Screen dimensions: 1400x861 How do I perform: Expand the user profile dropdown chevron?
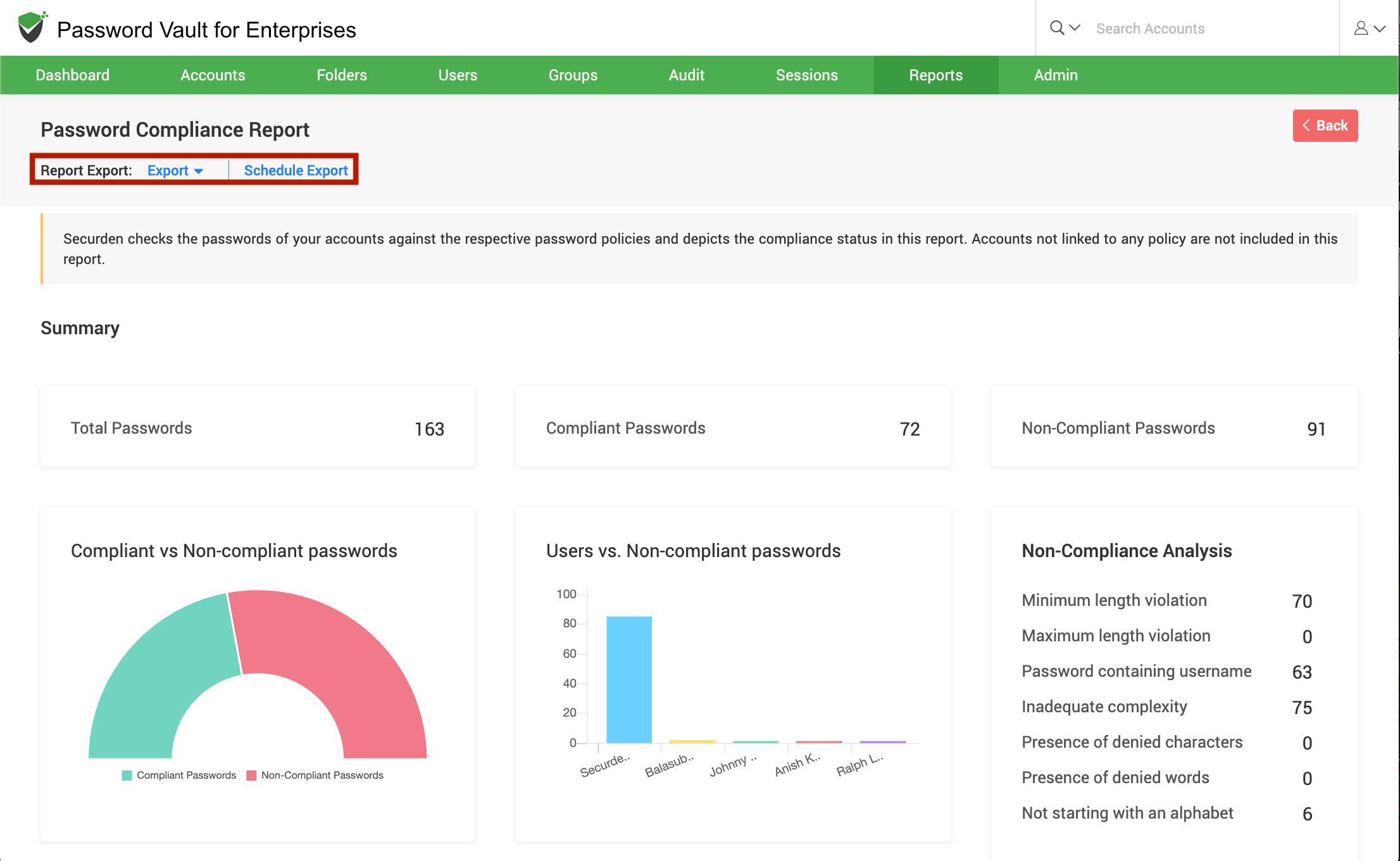tap(1380, 28)
